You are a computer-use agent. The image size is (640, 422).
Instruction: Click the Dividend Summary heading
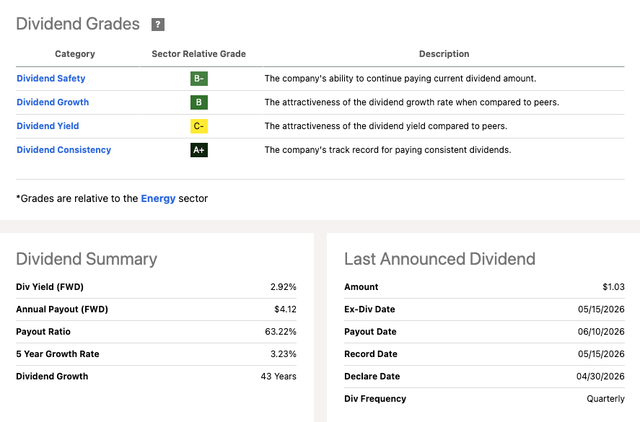[87, 259]
